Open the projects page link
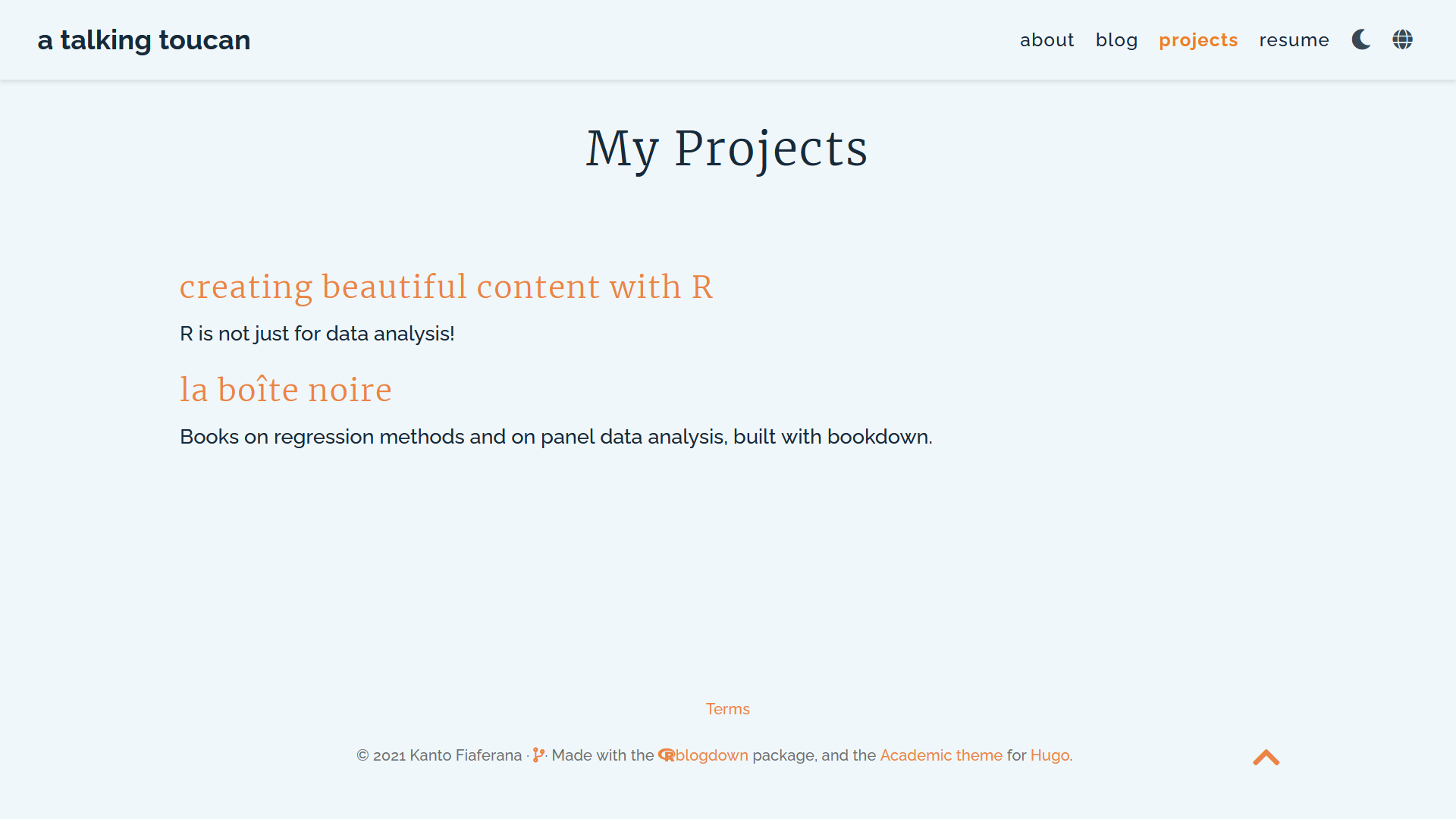The image size is (1456, 819). [x=1198, y=39]
